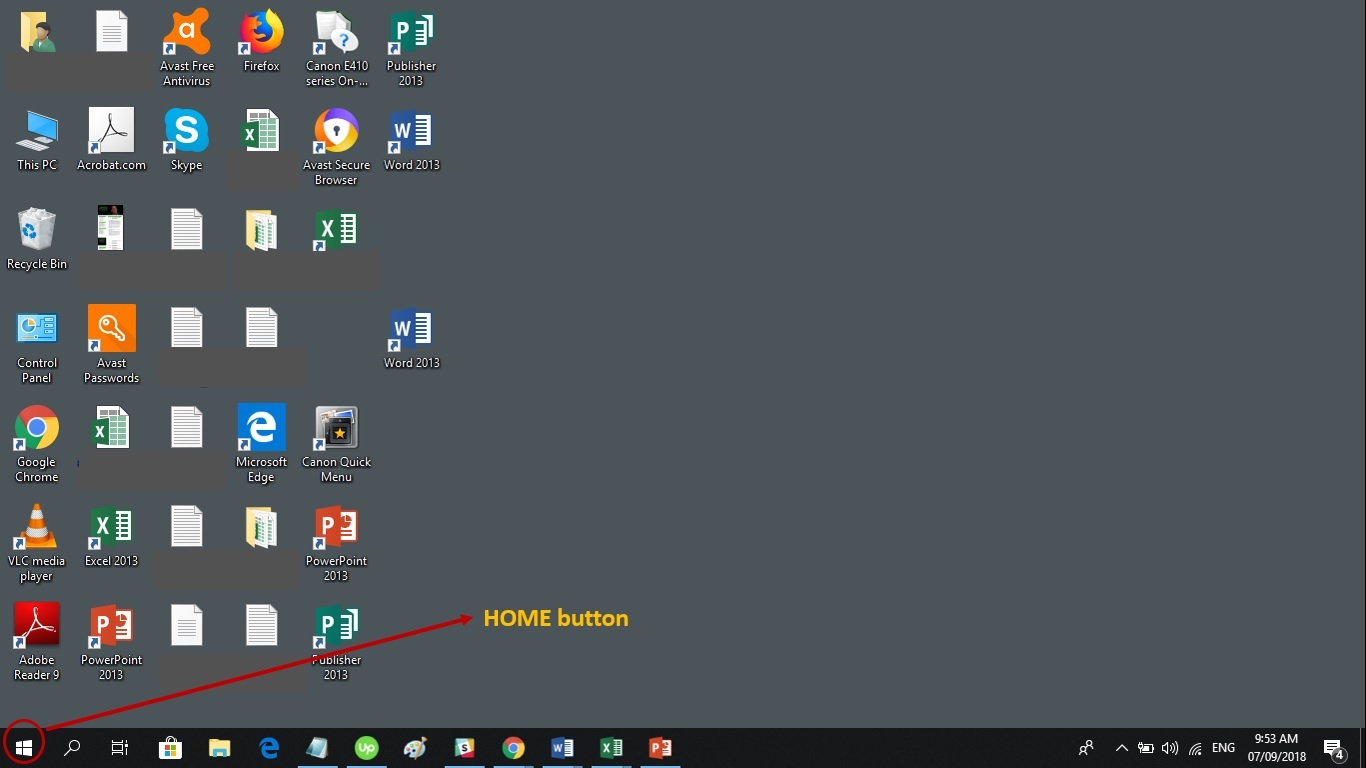This screenshot has width=1366, height=768.
Task: Switch to PowerPoint on the taskbar
Action: (660, 747)
